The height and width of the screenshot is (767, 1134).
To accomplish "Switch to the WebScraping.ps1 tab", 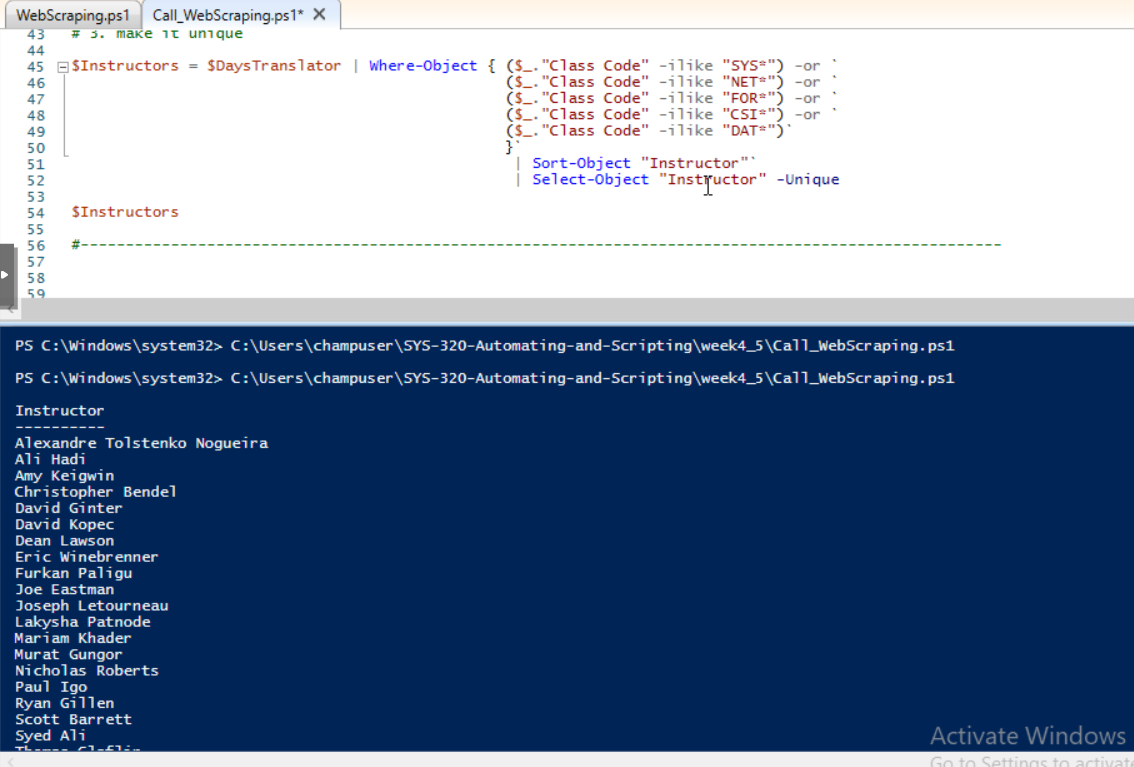I will [x=72, y=15].
